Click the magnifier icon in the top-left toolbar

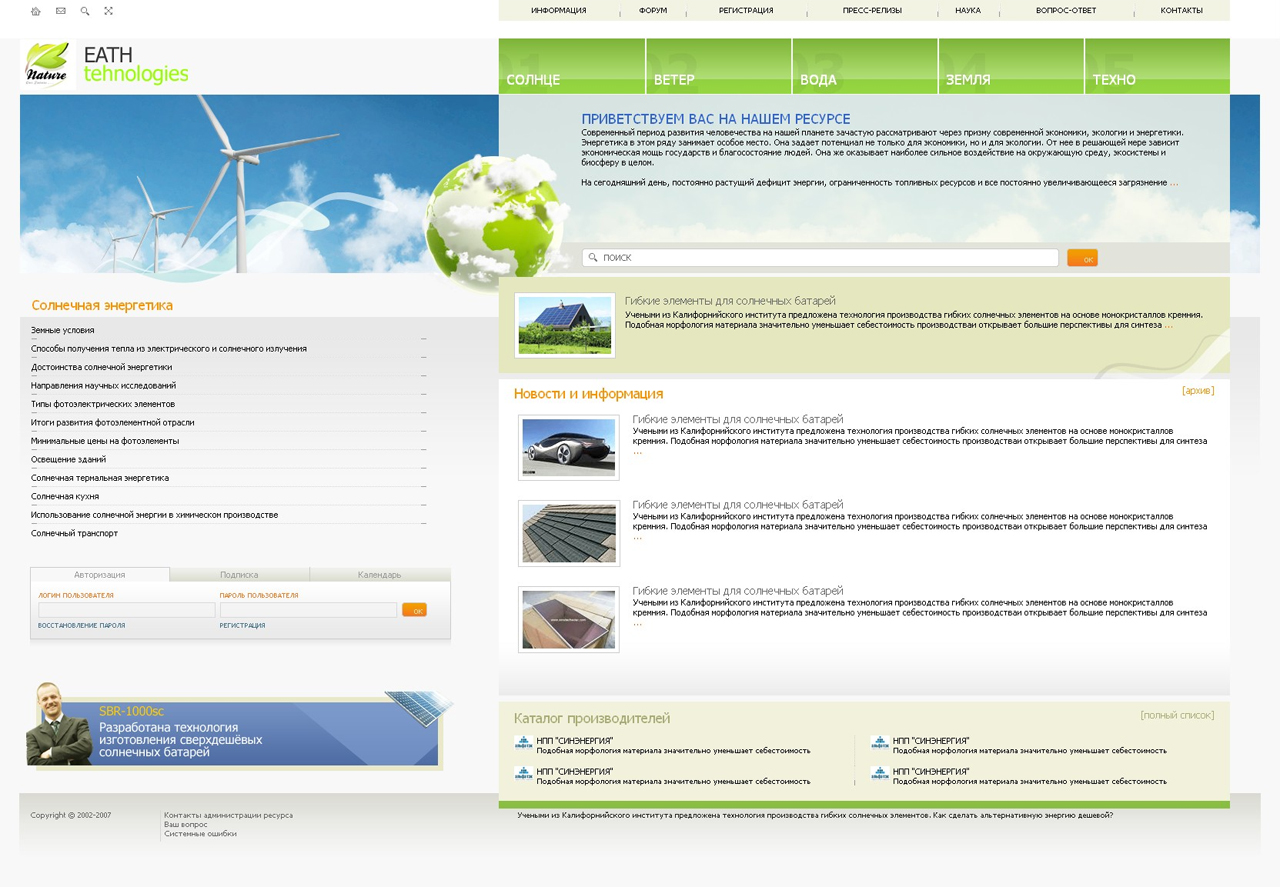85,11
